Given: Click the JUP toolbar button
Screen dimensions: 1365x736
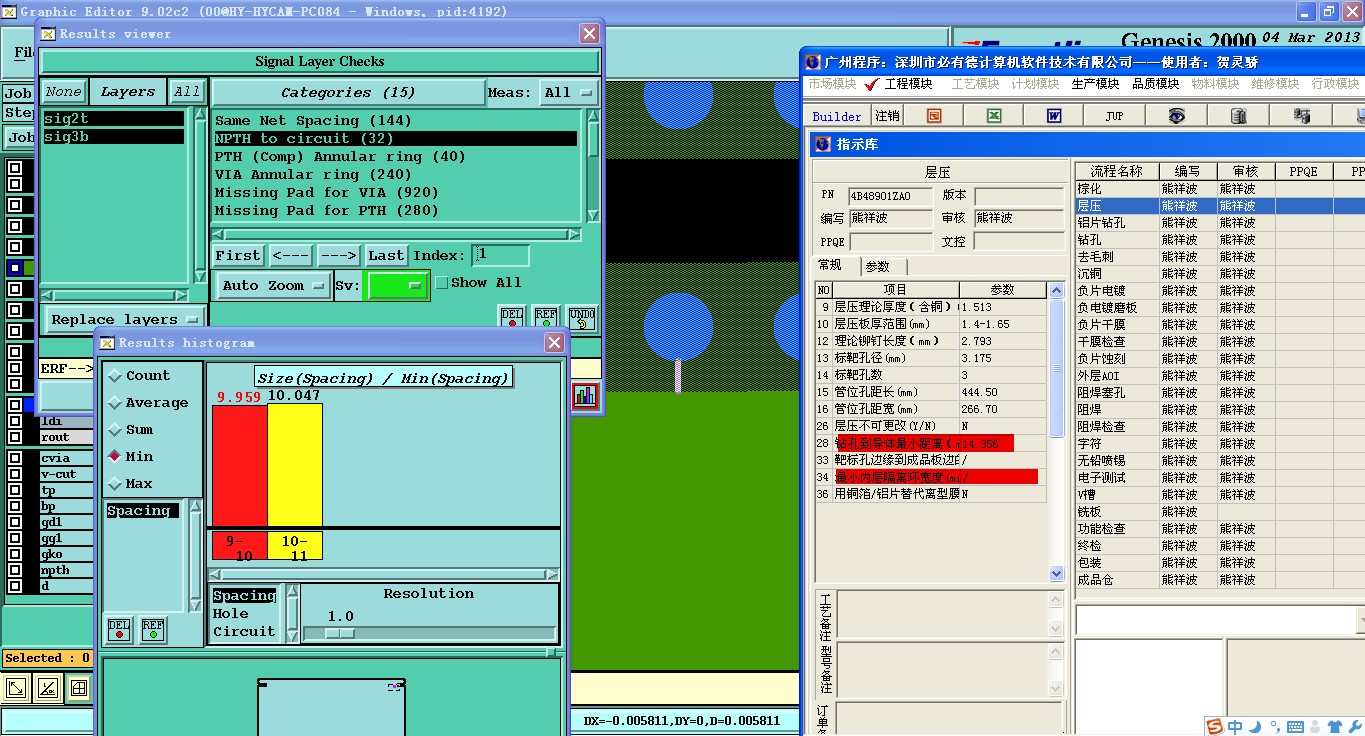Looking at the screenshot, I should click(1115, 116).
